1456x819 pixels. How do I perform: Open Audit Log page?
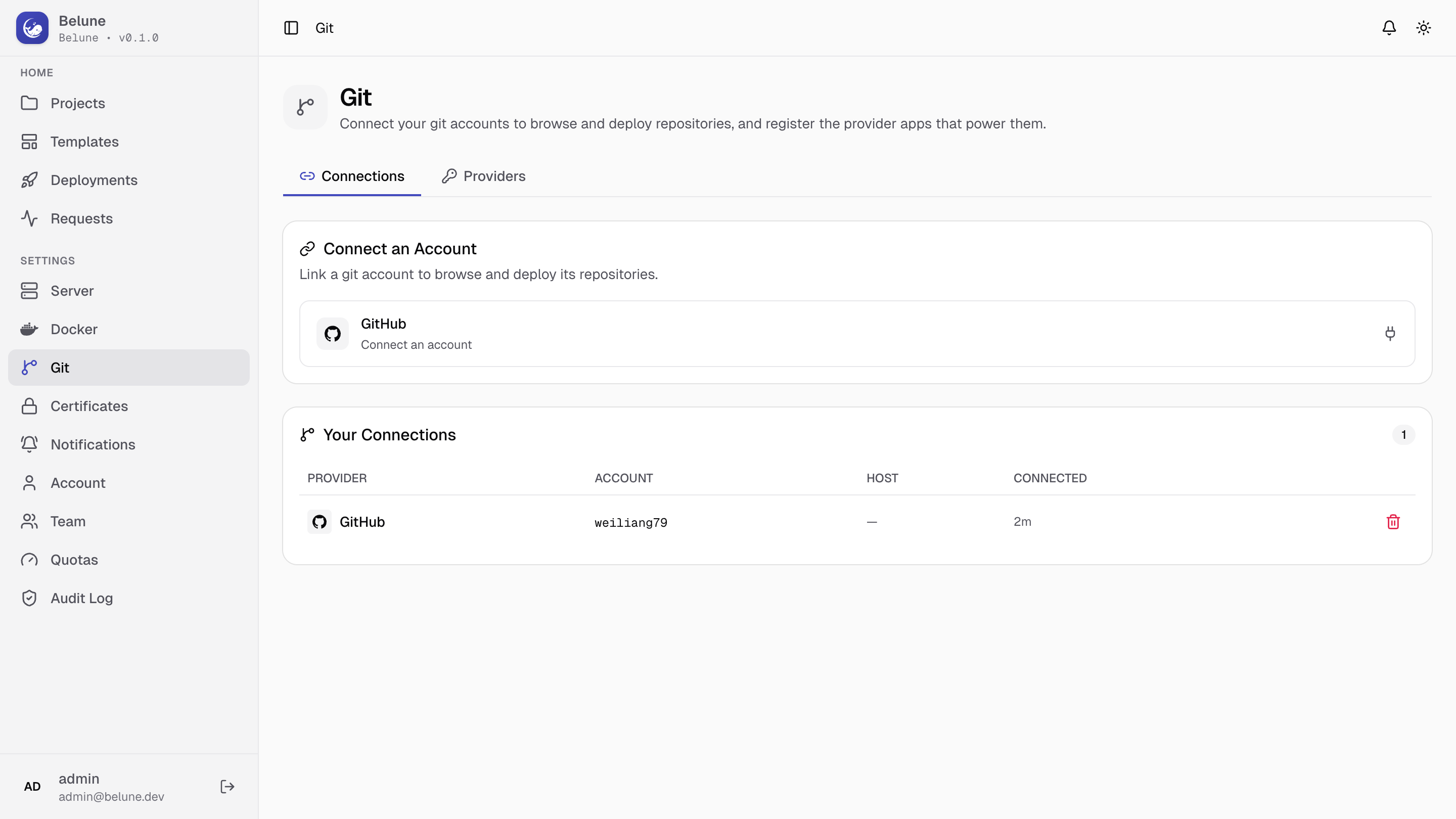tap(129, 598)
